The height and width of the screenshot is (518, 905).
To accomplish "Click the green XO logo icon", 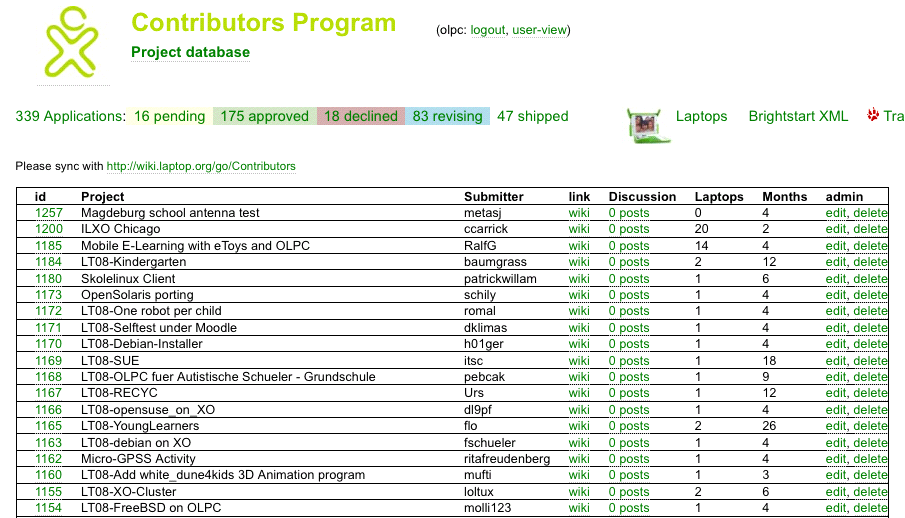I will point(70,42).
